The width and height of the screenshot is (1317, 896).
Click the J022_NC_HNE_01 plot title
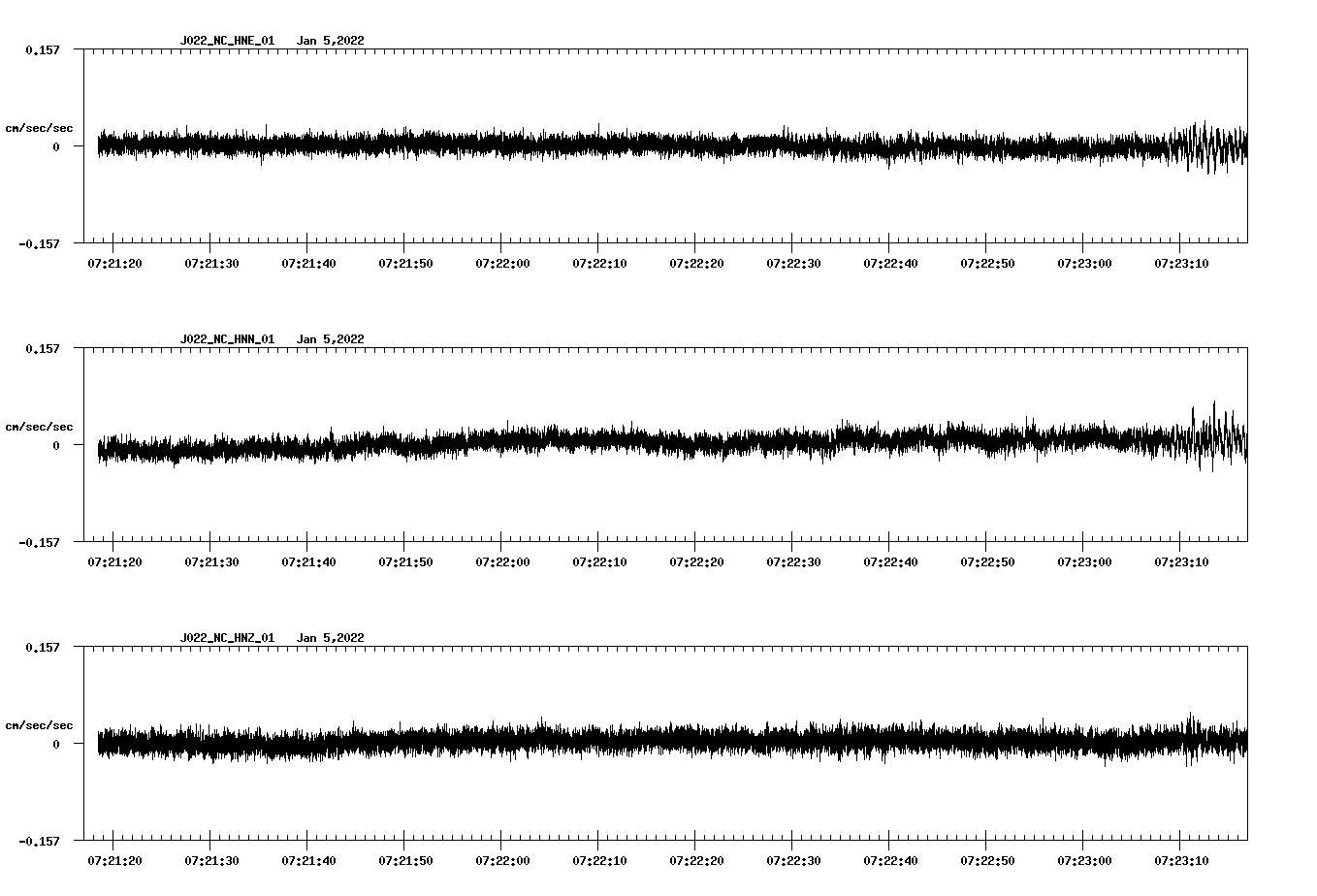227,41
